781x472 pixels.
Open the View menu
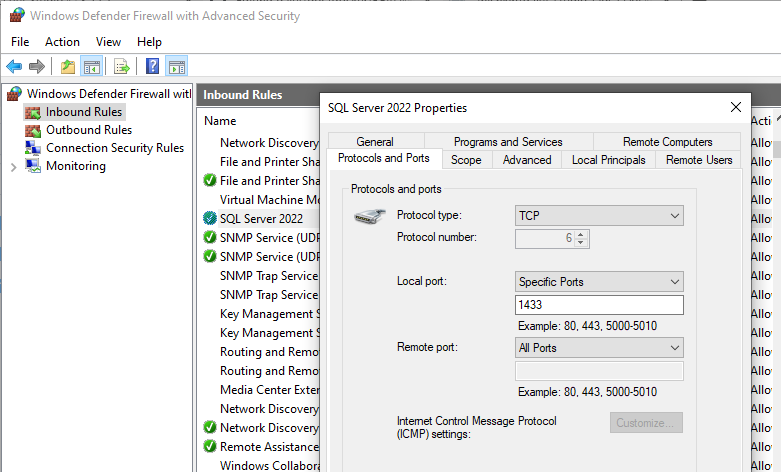(x=108, y=42)
